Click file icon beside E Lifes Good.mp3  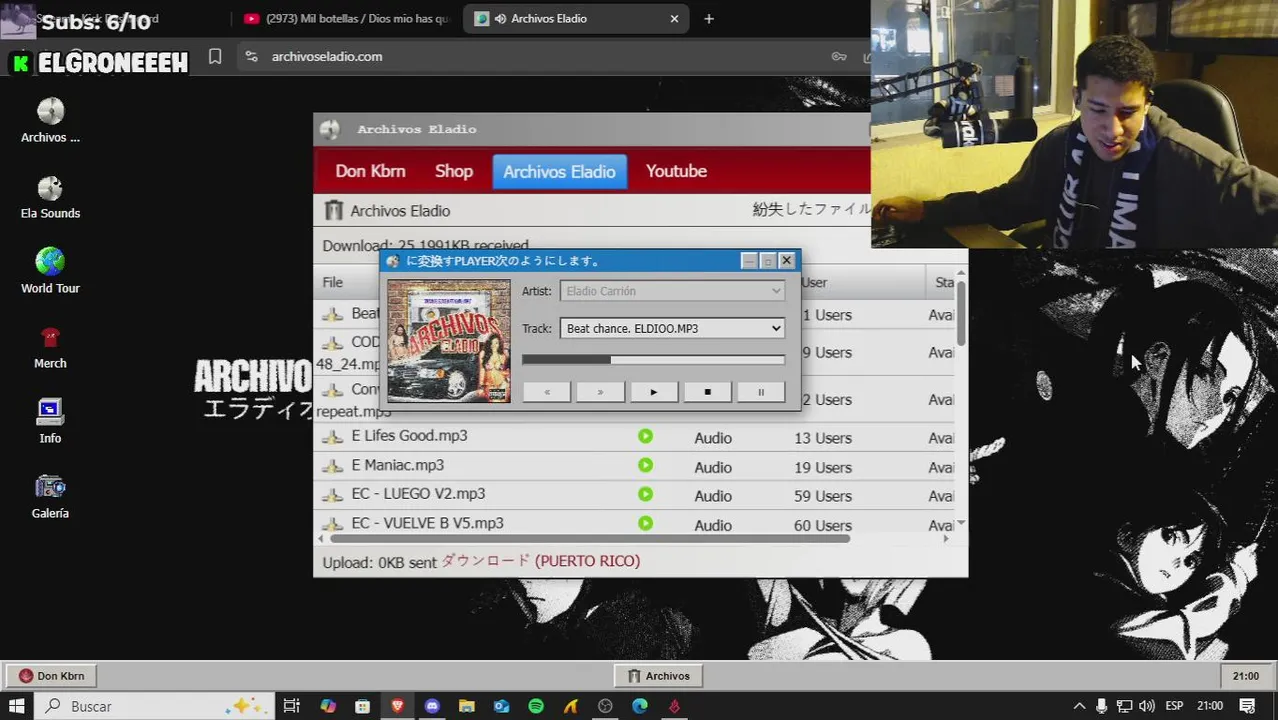point(332,437)
